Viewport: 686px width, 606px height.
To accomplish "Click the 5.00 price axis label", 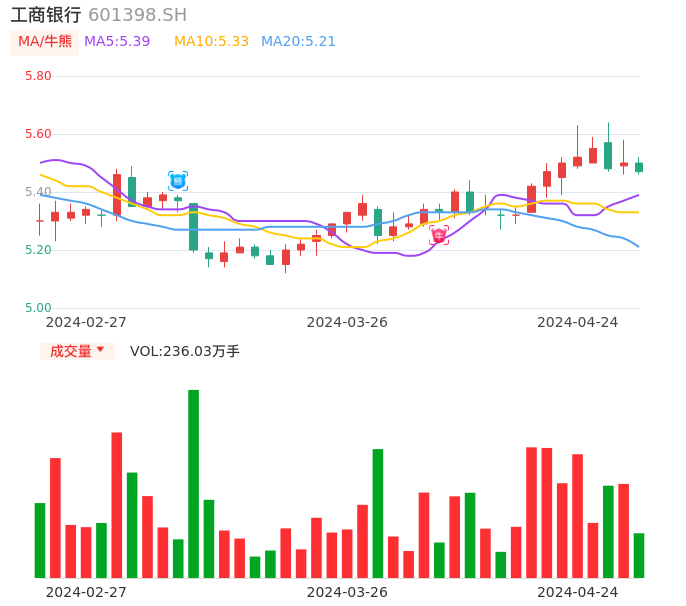I will coord(38,308).
